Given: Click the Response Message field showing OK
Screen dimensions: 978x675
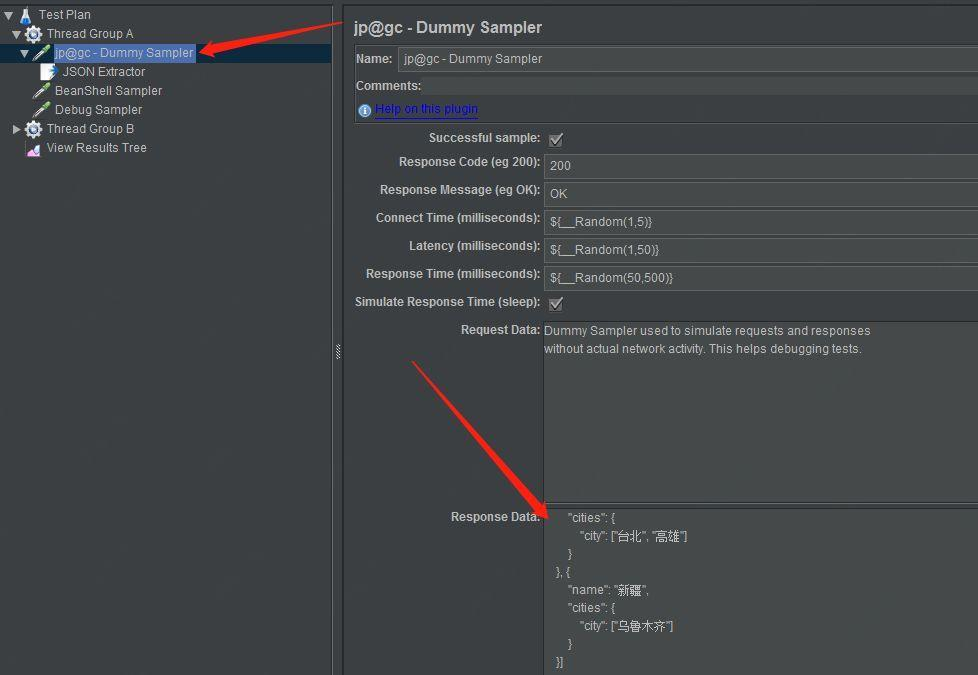Looking at the screenshot, I should [x=761, y=194].
